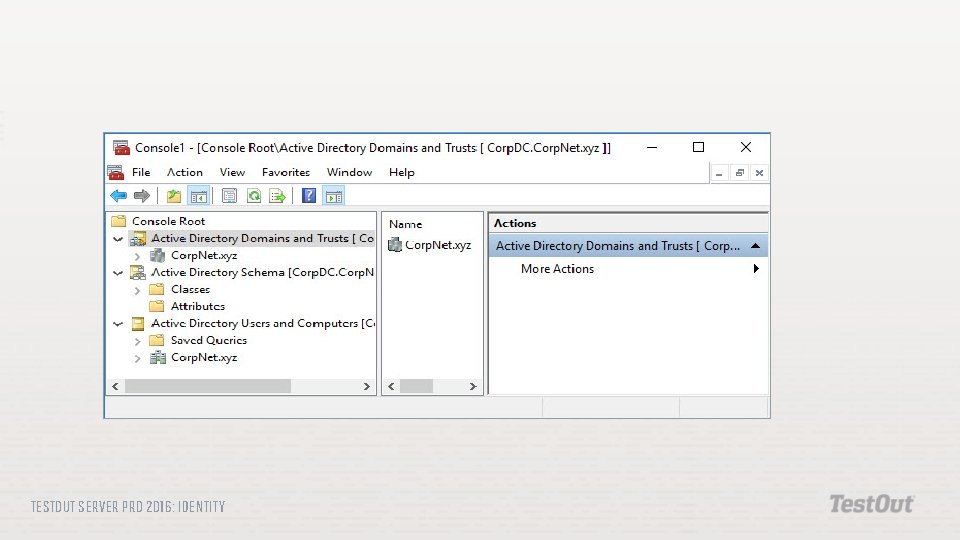Click Active Directory Domains and Trusts action header
960x540 pixels.
[628, 246]
